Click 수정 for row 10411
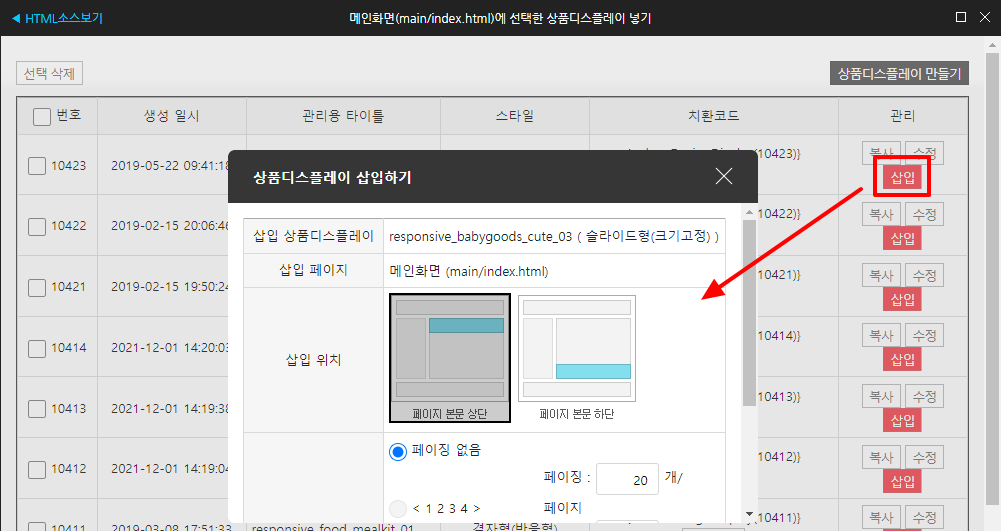The width and height of the screenshot is (1001, 531). coord(924,518)
